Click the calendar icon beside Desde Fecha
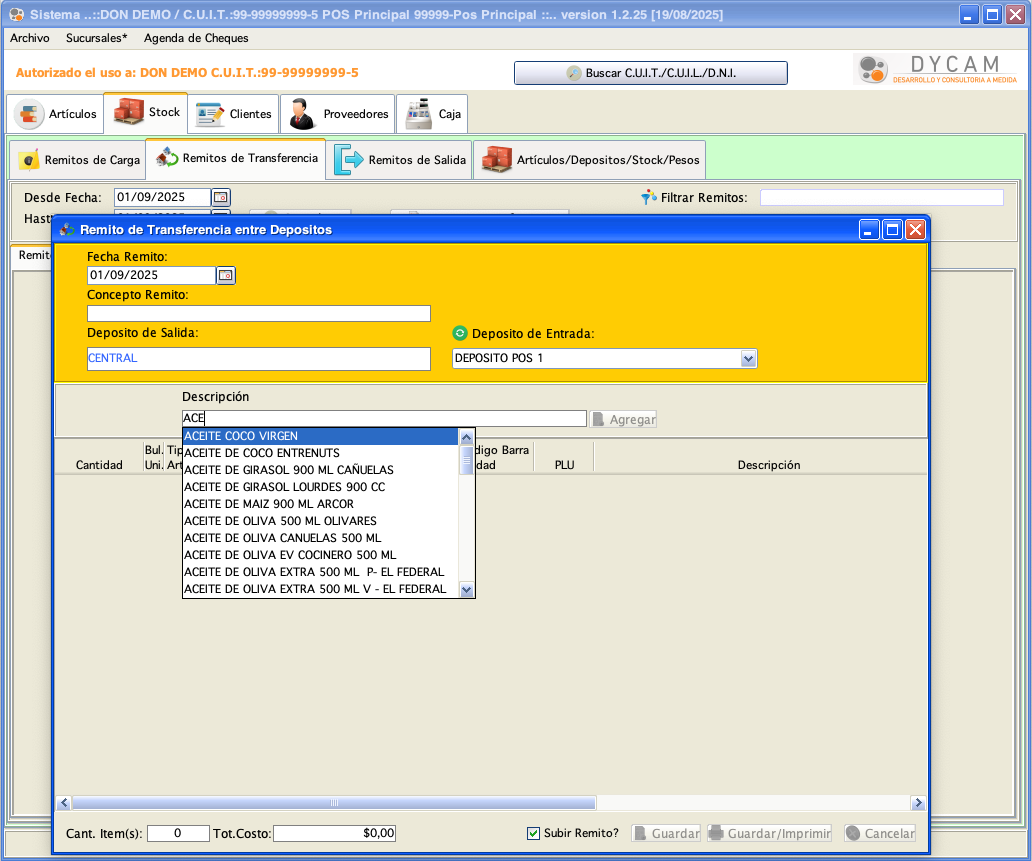 pyautogui.click(x=221, y=197)
